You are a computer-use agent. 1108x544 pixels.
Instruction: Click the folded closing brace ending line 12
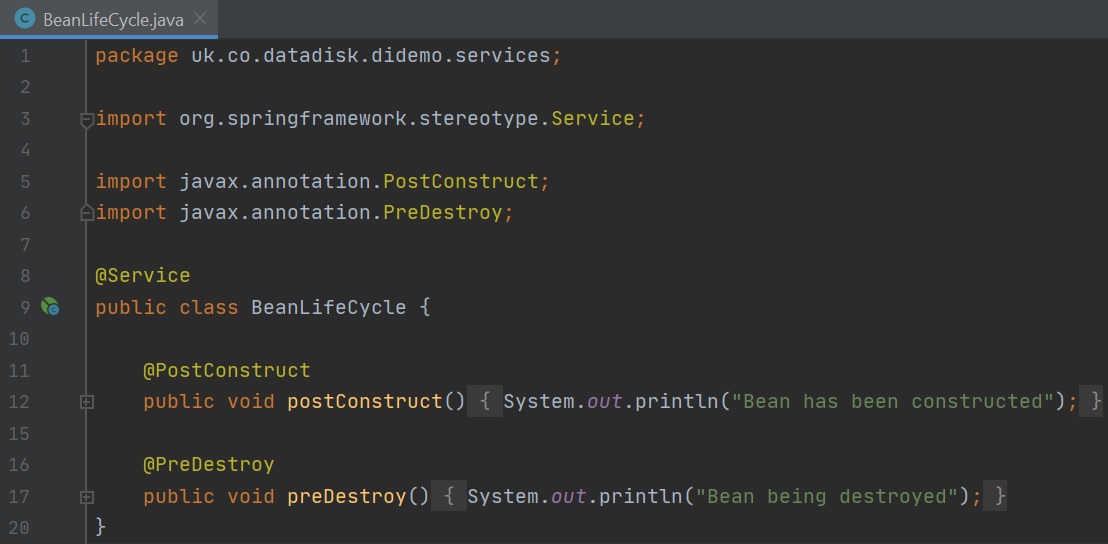[x=1095, y=402]
